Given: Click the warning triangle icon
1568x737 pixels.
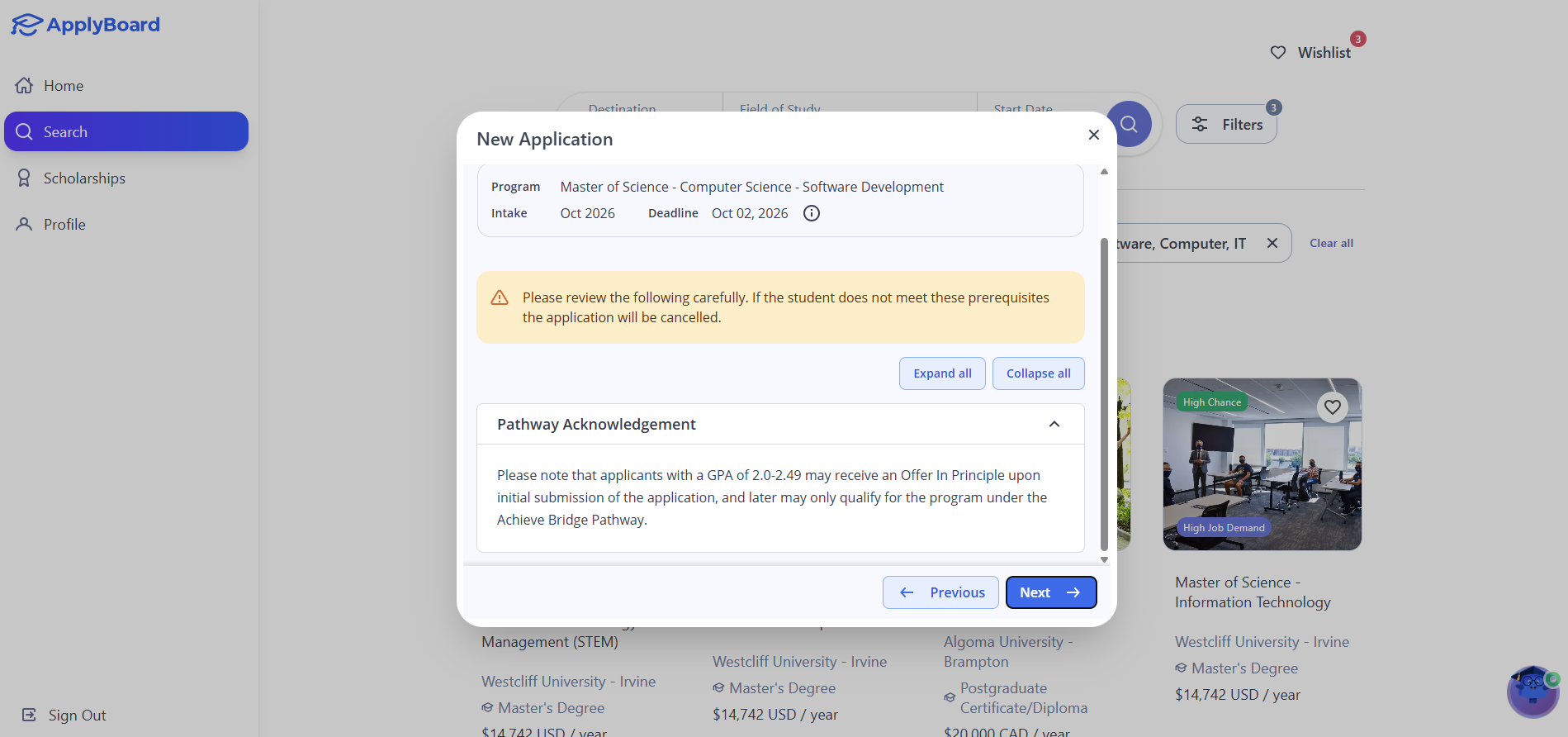Looking at the screenshot, I should (x=500, y=297).
